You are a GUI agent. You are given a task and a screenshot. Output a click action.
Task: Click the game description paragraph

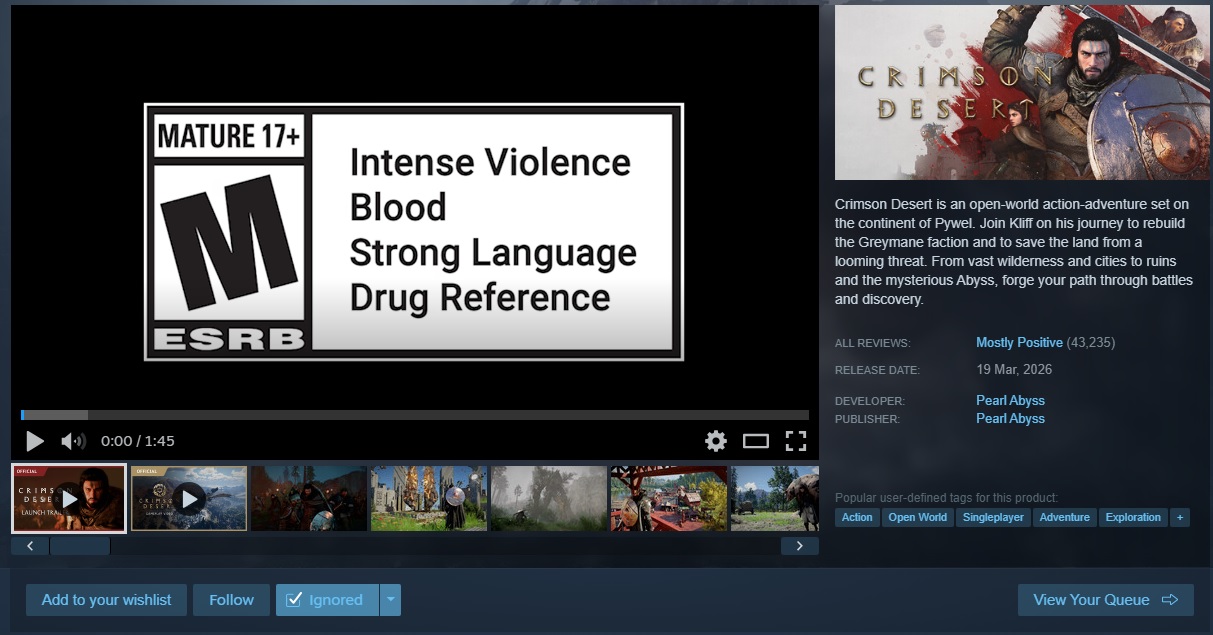(1014, 251)
